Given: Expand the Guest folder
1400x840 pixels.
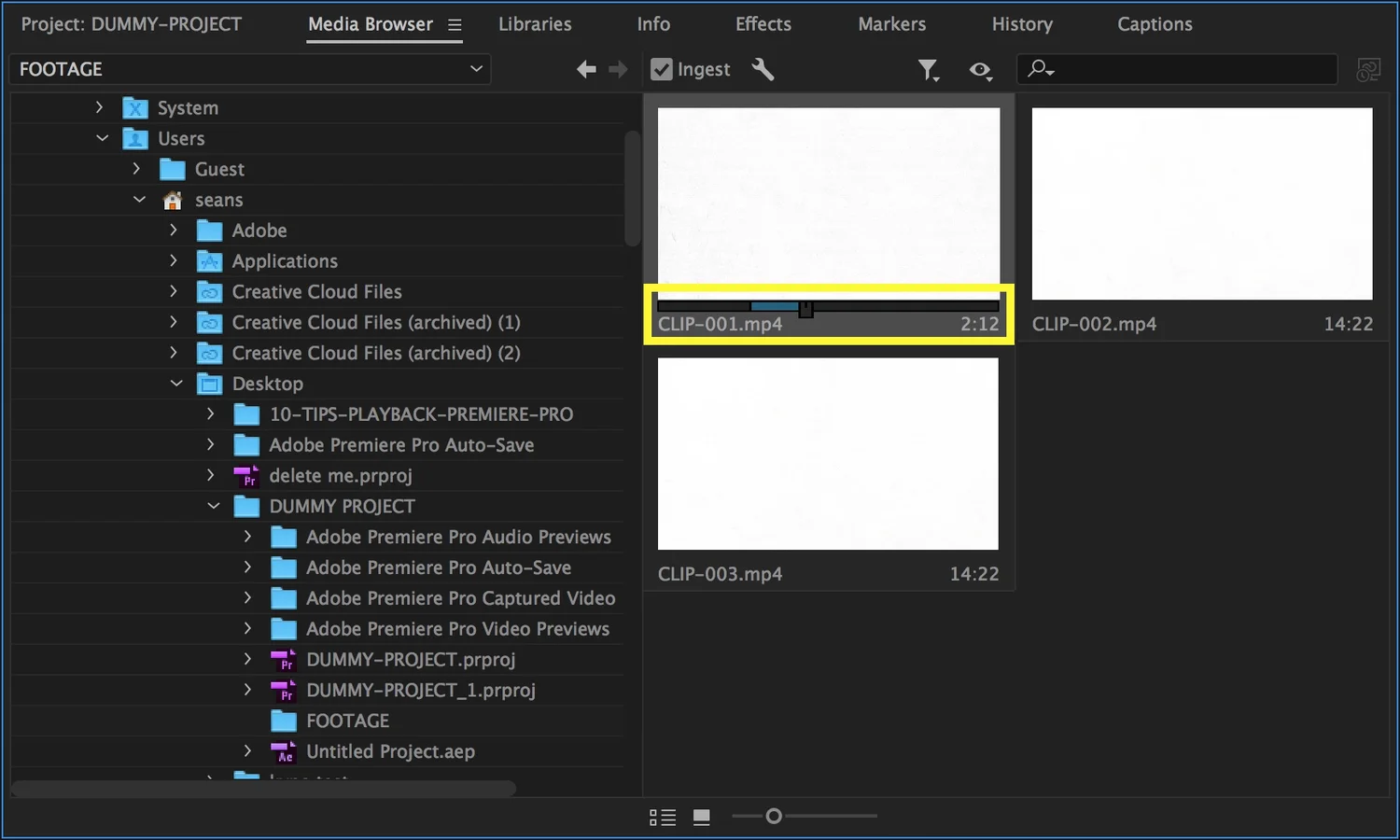Looking at the screenshot, I should click(136, 169).
